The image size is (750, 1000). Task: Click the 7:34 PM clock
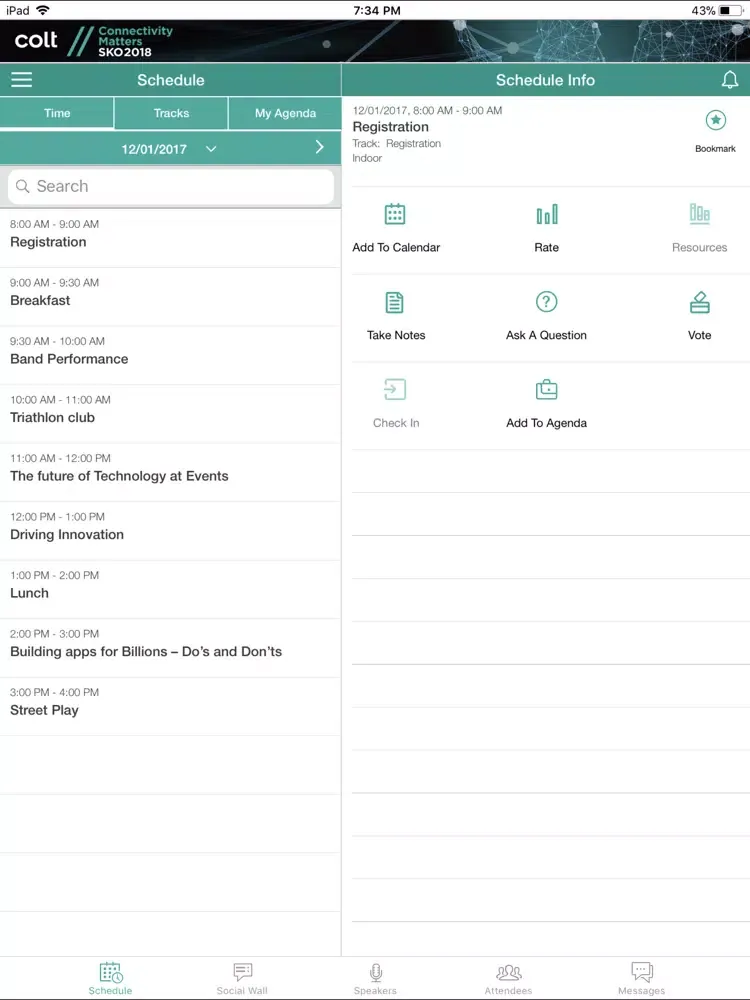(376, 10)
